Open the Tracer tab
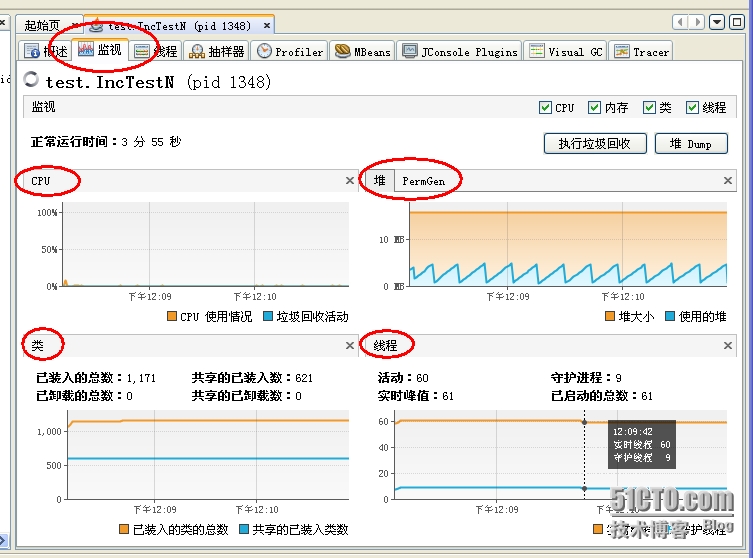The height and width of the screenshot is (558, 753). pyautogui.click(x=641, y=51)
